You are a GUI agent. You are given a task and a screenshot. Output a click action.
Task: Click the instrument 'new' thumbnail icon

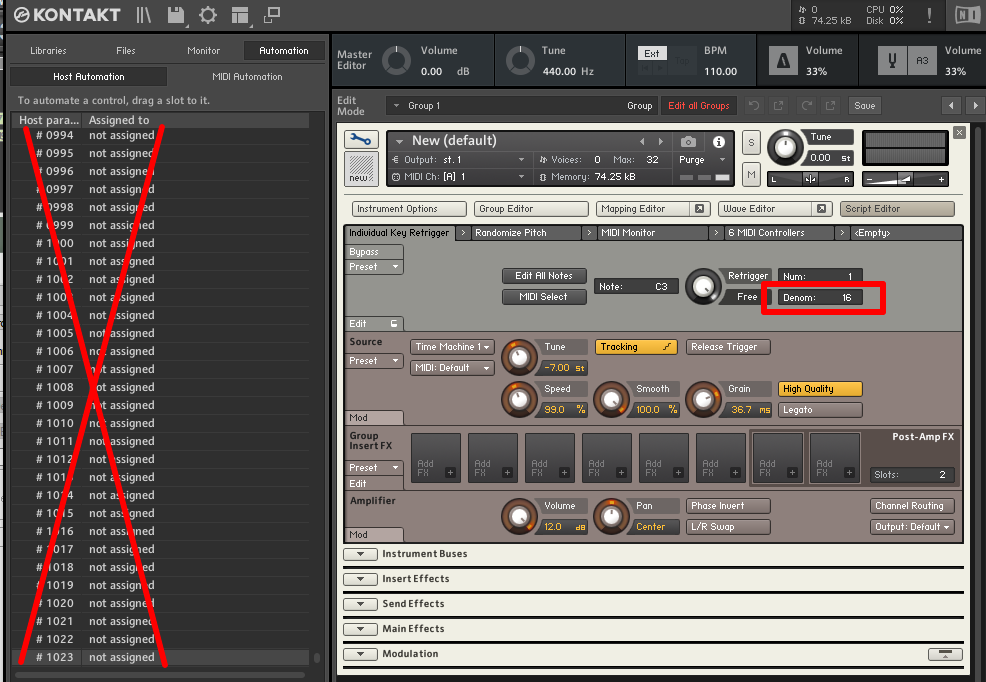[361, 168]
